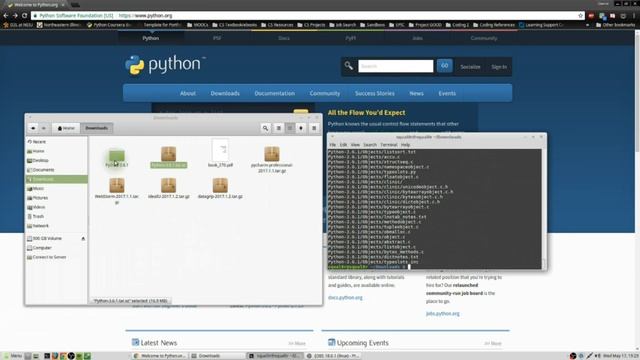Click the Socialize link

[x=470, y=67]
